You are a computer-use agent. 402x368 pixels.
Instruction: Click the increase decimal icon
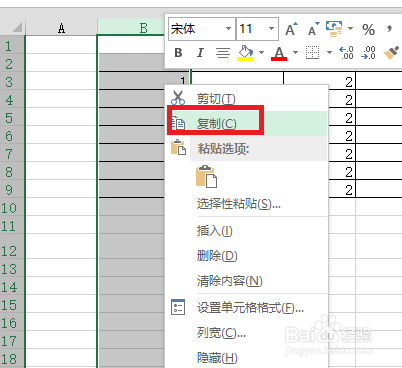[346, 53]
